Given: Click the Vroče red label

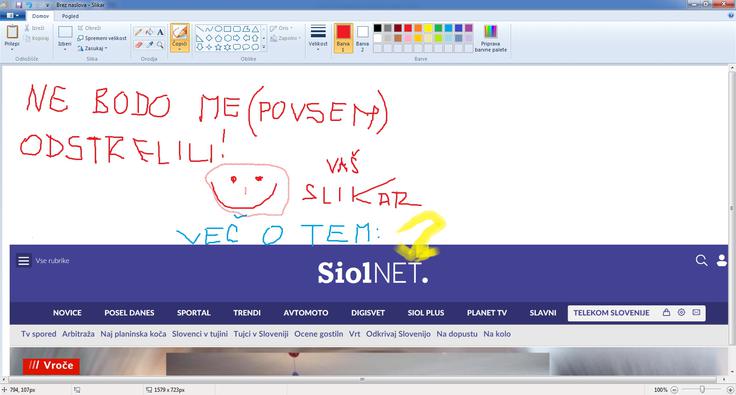Looking at the screenshot, I should click(51, 365).
